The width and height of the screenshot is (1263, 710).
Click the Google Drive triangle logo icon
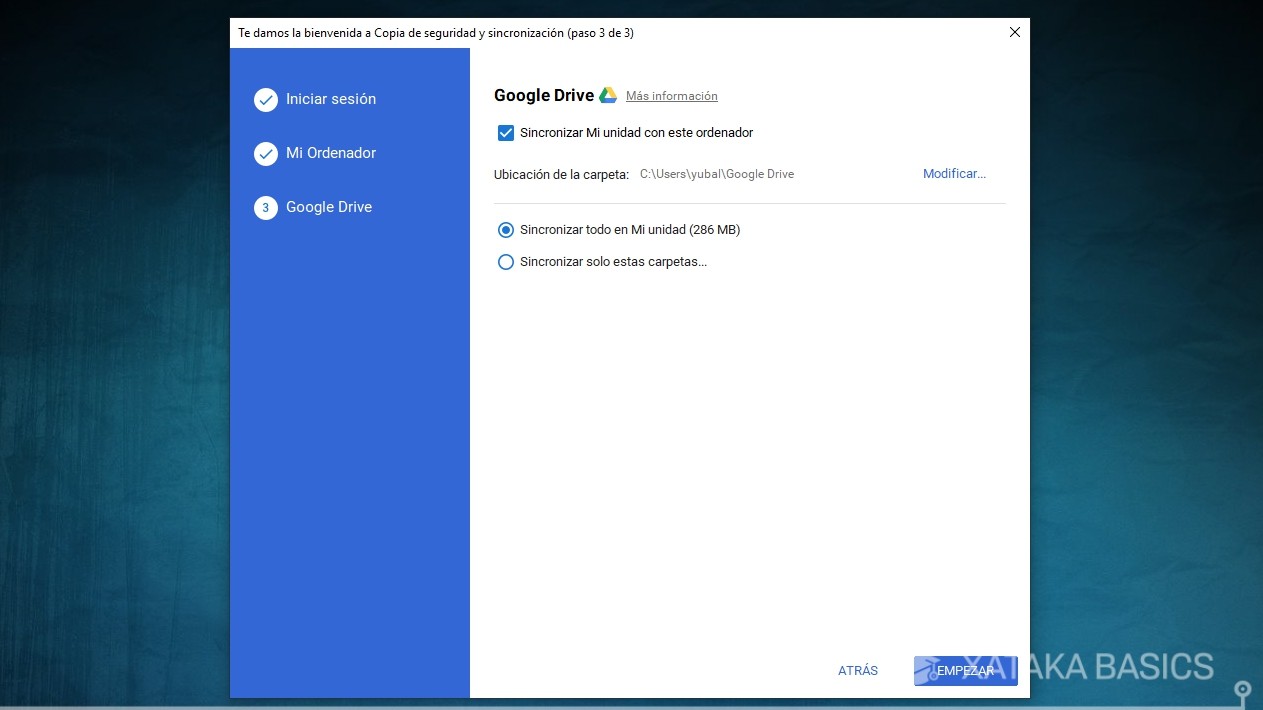tap(608, 94)
